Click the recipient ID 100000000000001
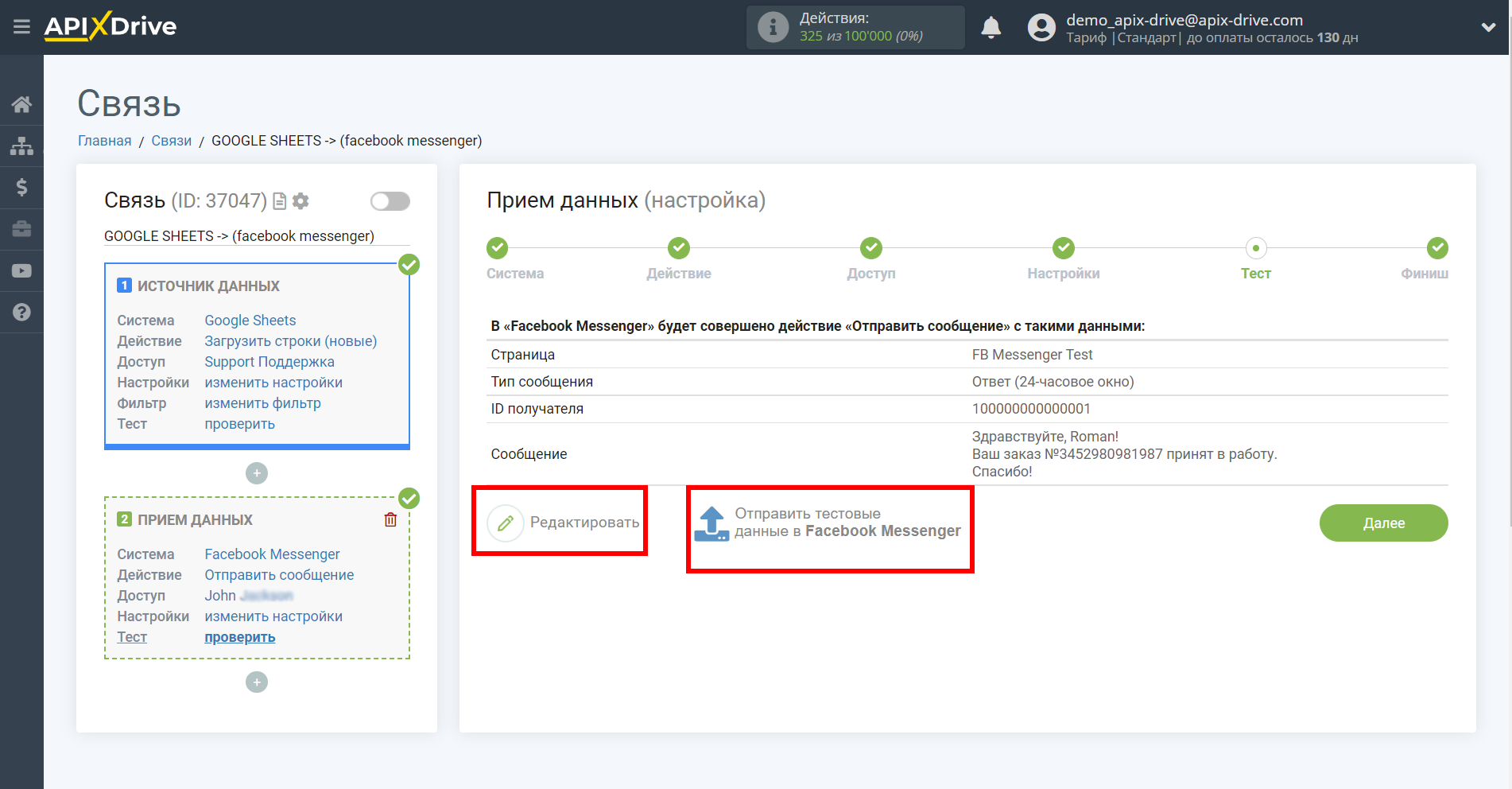This screenshot has width=1512, height=789. (1031, 409)
